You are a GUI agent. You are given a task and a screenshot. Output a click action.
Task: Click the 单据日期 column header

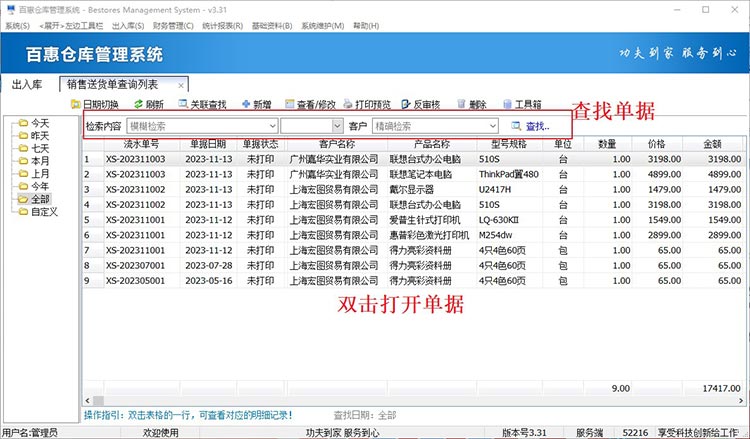pyautogui.click(x=208, y=144)
